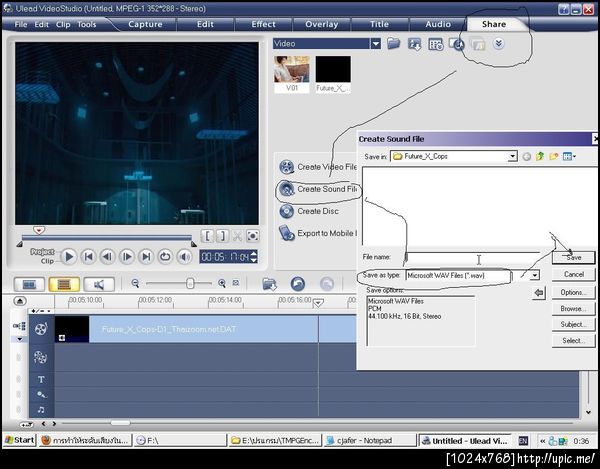
Task: Click the Export to Mobile Device icon
Action: point(286,233)
